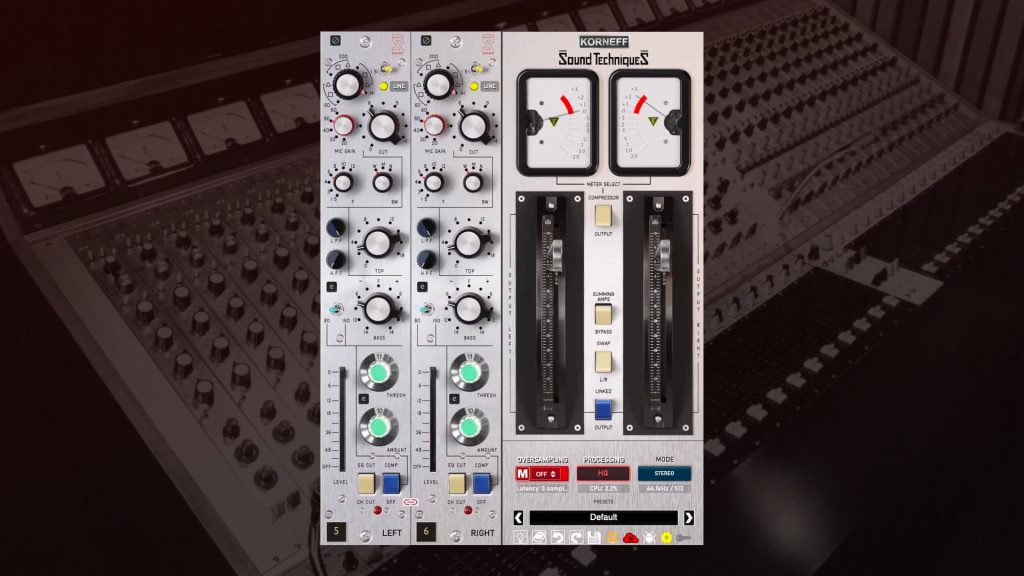Click the left VU meter

[x=558, y=123]
